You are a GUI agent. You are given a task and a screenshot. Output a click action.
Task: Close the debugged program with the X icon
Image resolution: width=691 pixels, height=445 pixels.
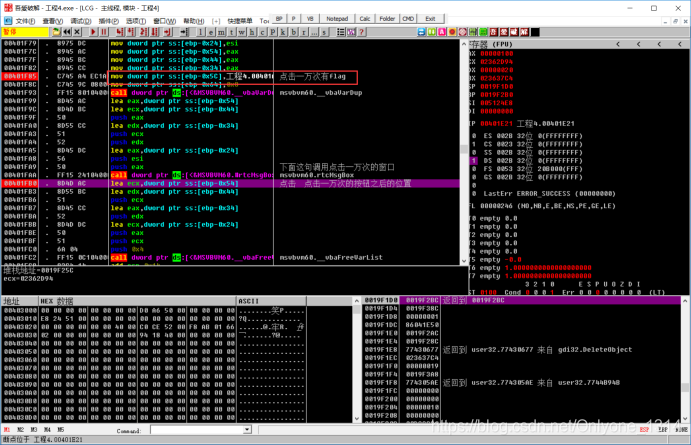77,32
